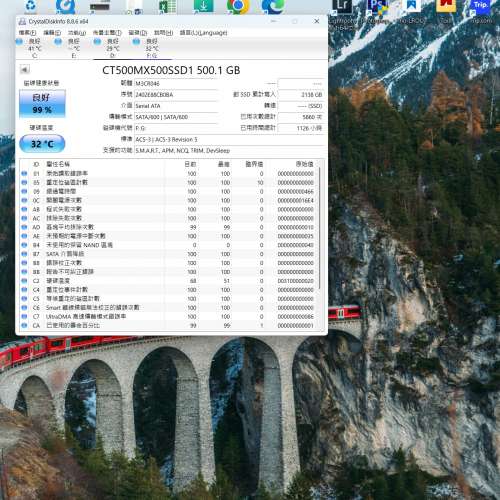This screenshot has height=500, width=500.
Task: Switch to the C: disk tab at 41 °C
Action: (35, 48)
